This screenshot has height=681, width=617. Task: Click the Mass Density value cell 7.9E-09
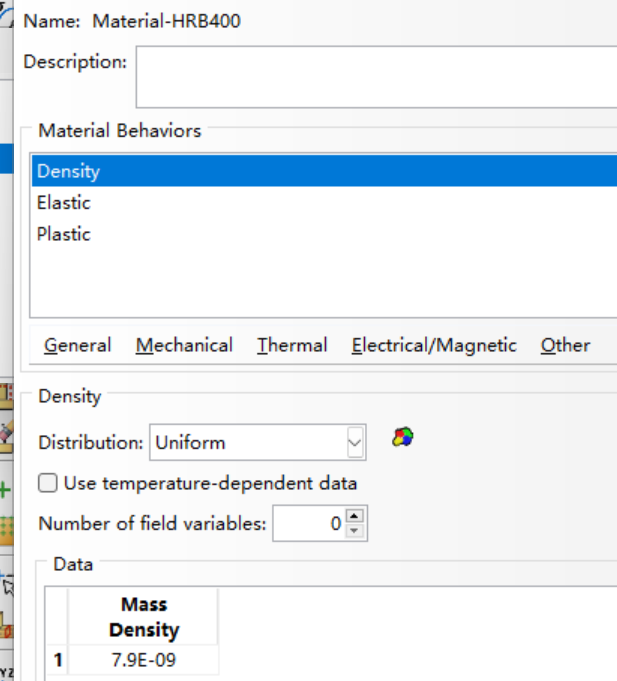tap(143, 660)
